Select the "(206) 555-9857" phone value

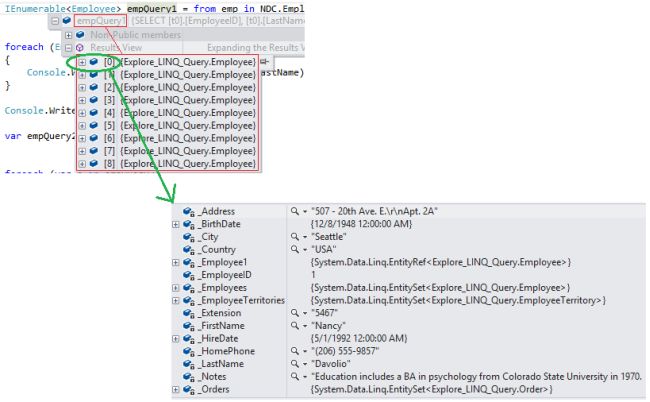point(345,351)
